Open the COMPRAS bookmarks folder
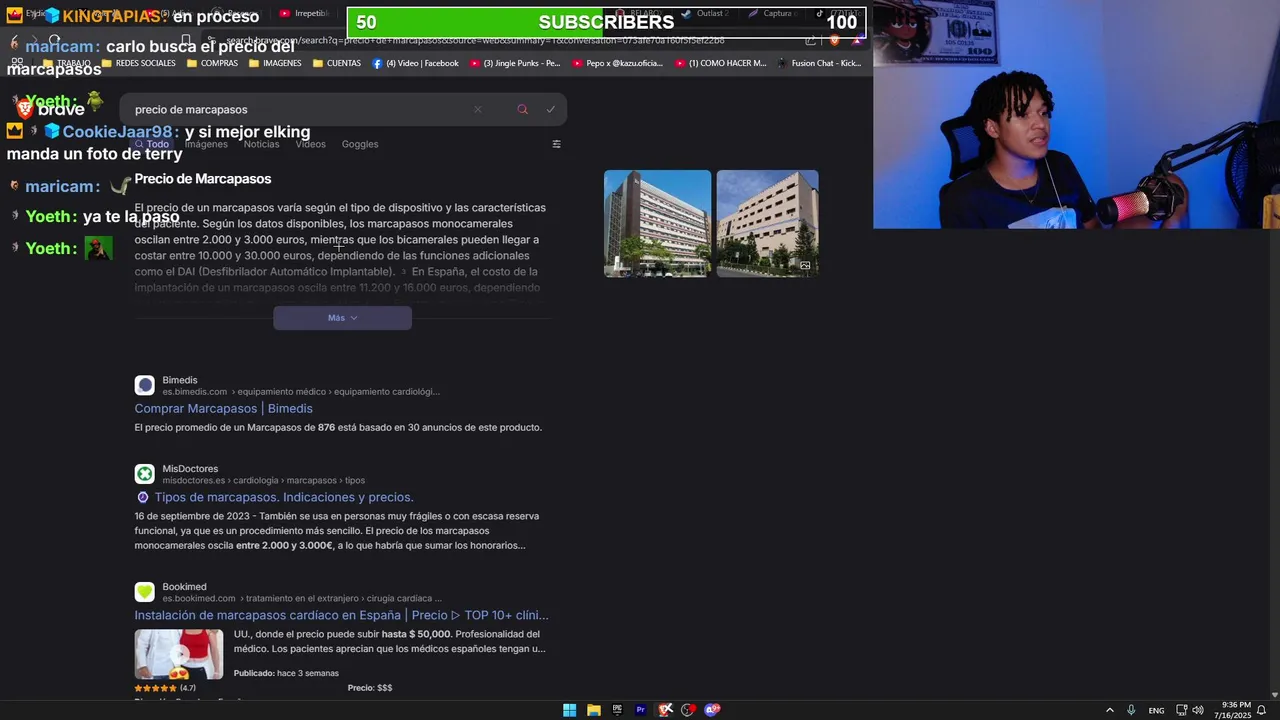 (x=212, y=63)
